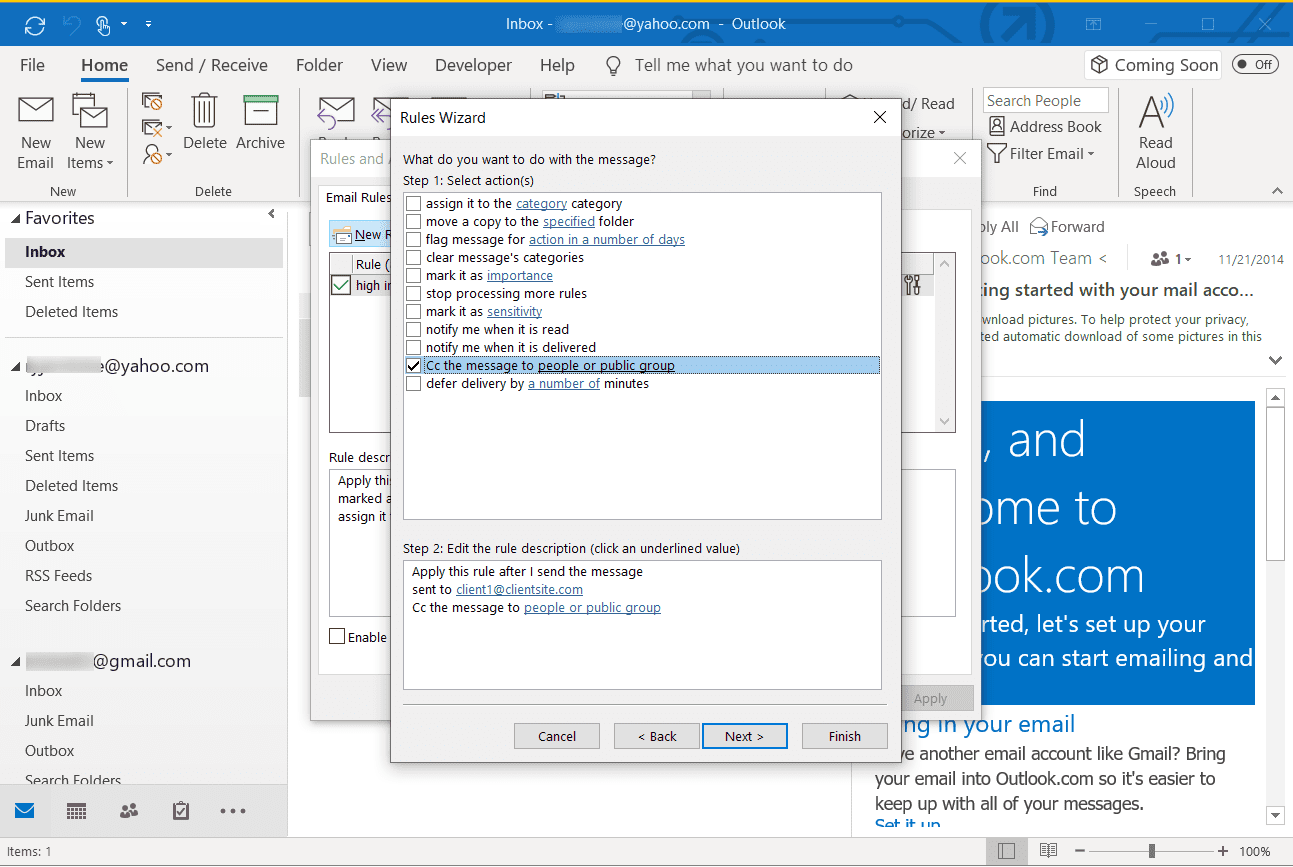The image size is (1293, 867).
Task: Switch to the Send / Receive tab
Action: (211, 65)
